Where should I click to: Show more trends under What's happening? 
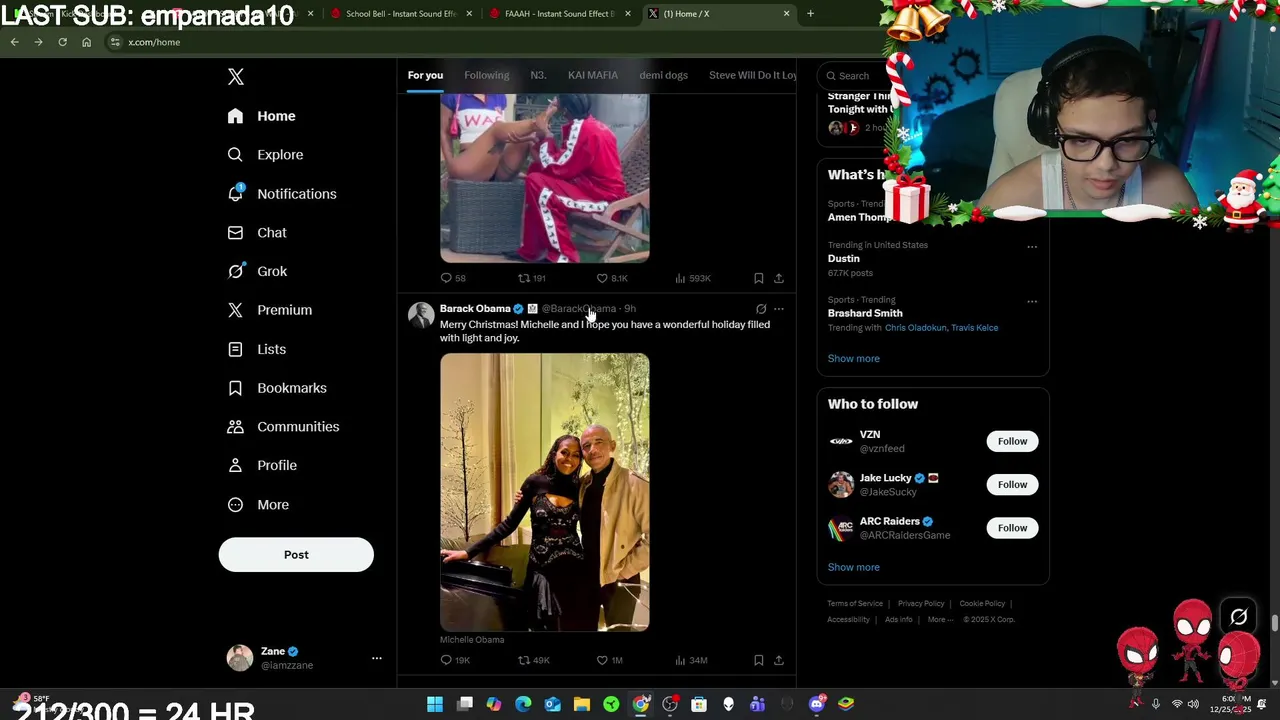pos(853,358)
